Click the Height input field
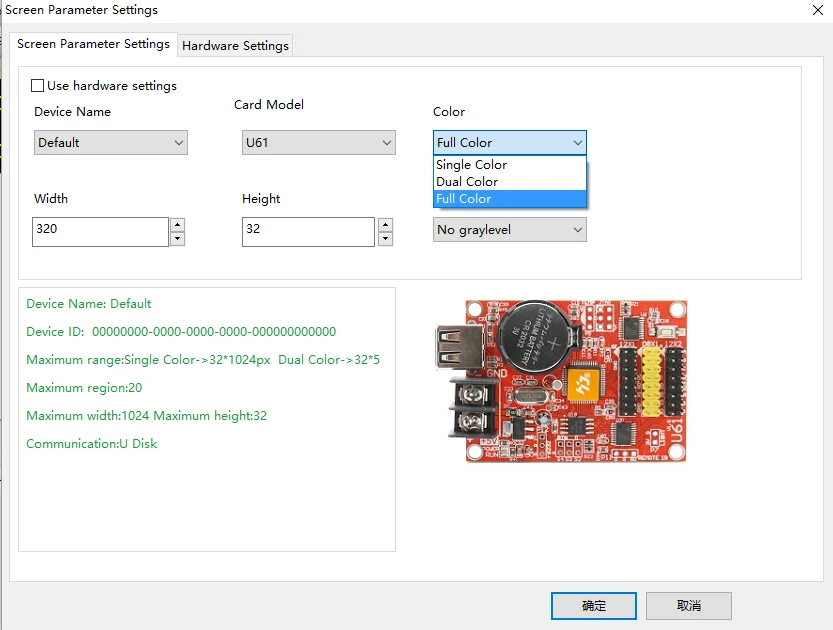The width and height of the screenshot is (833, 630). (x=307, y=231)
